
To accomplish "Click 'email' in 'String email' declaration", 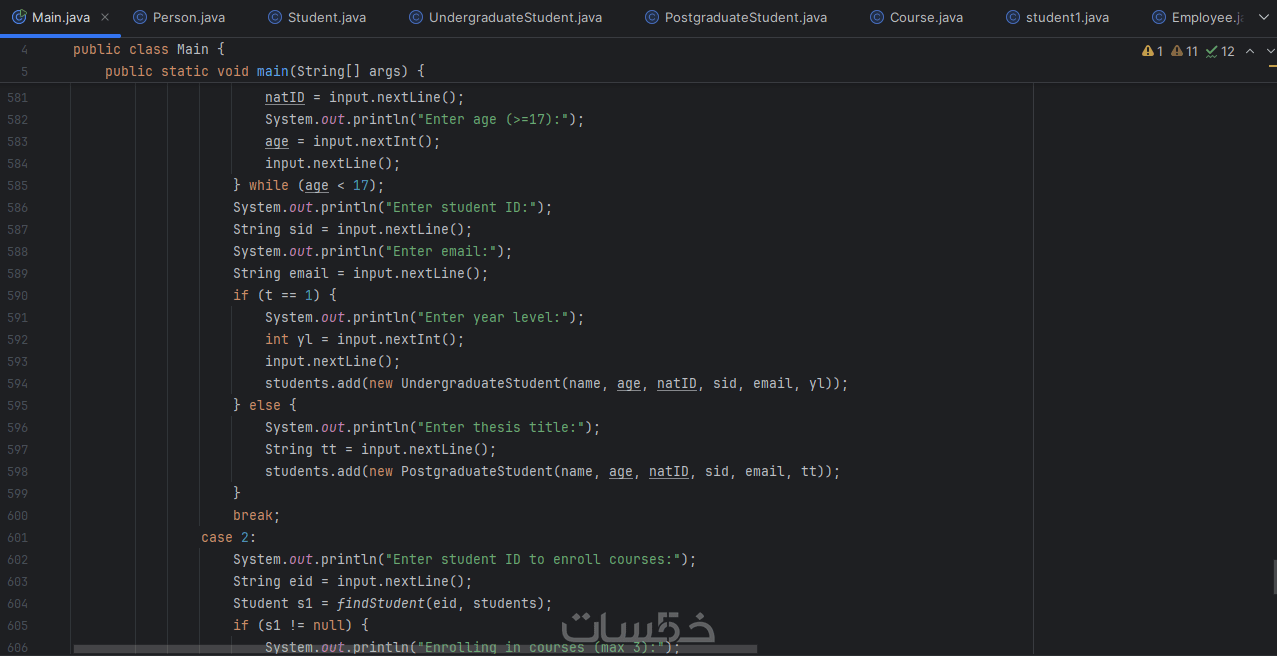I will pos(309,273).
